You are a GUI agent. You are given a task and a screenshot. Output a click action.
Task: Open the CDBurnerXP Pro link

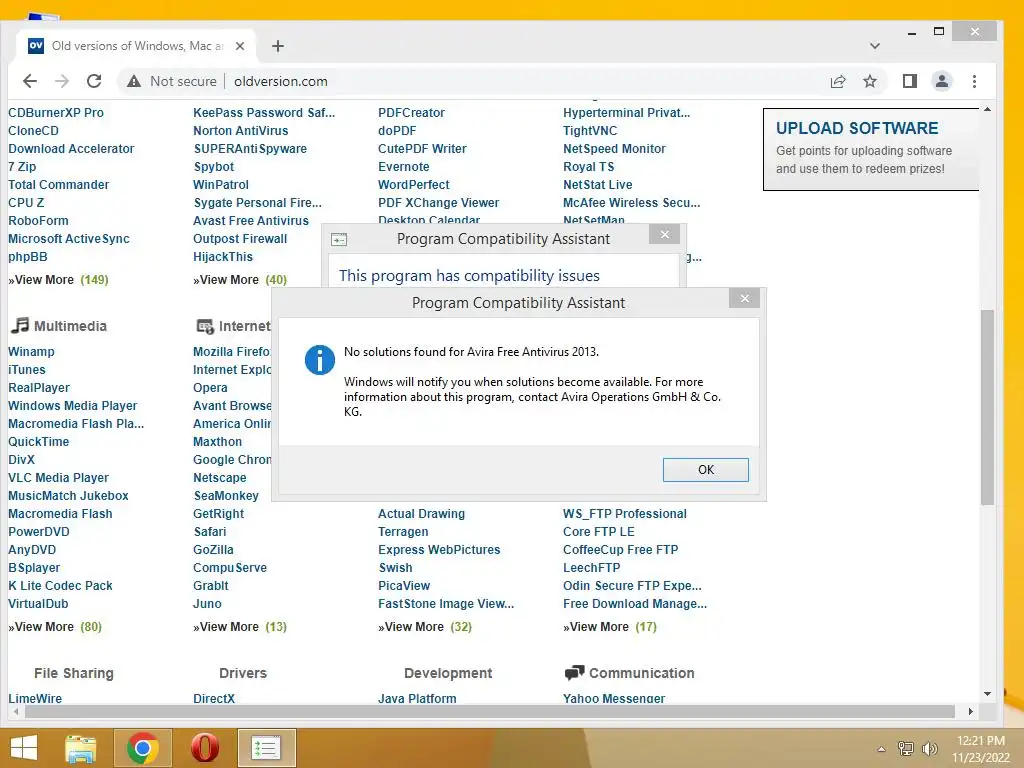coord(56,112)
